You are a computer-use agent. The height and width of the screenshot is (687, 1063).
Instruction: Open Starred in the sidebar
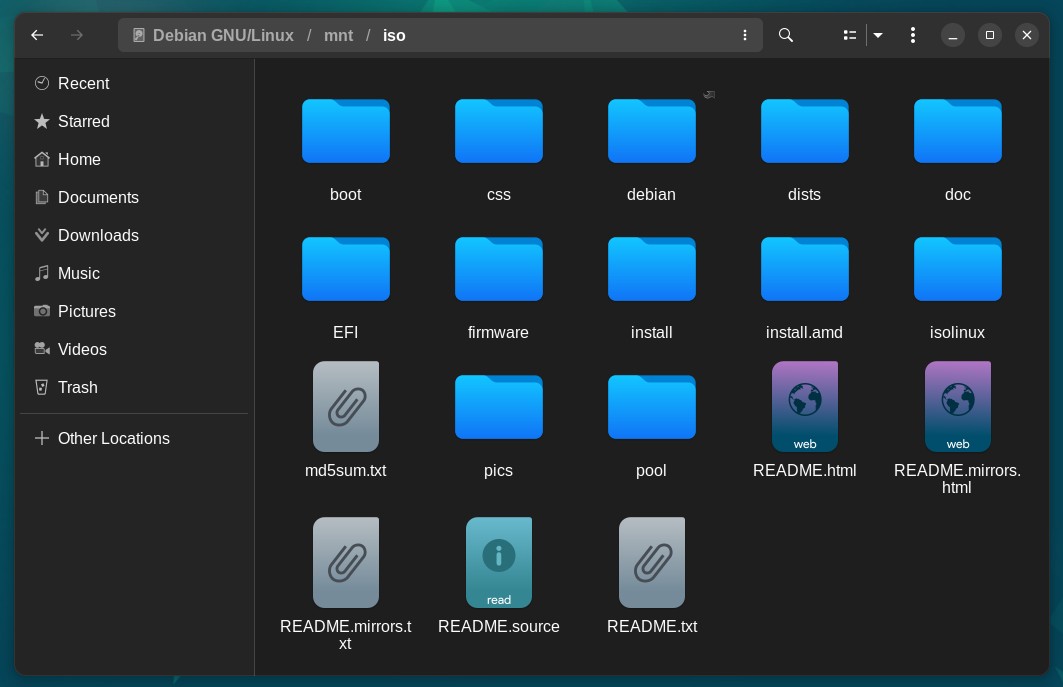[134, 121]
